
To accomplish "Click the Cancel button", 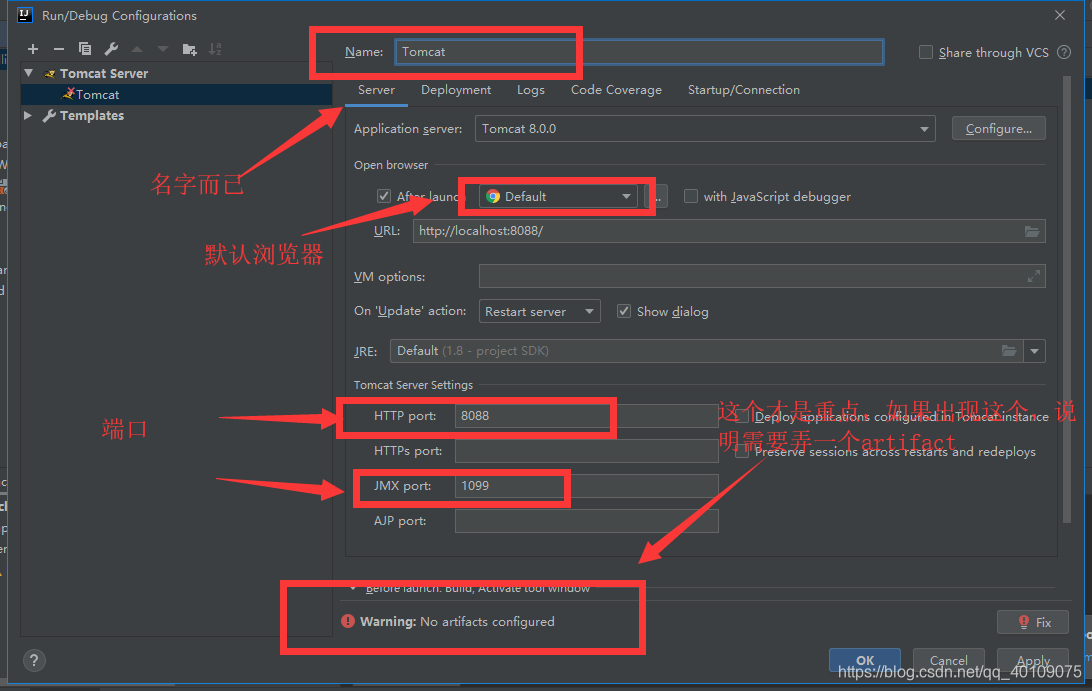I will 949,660.
